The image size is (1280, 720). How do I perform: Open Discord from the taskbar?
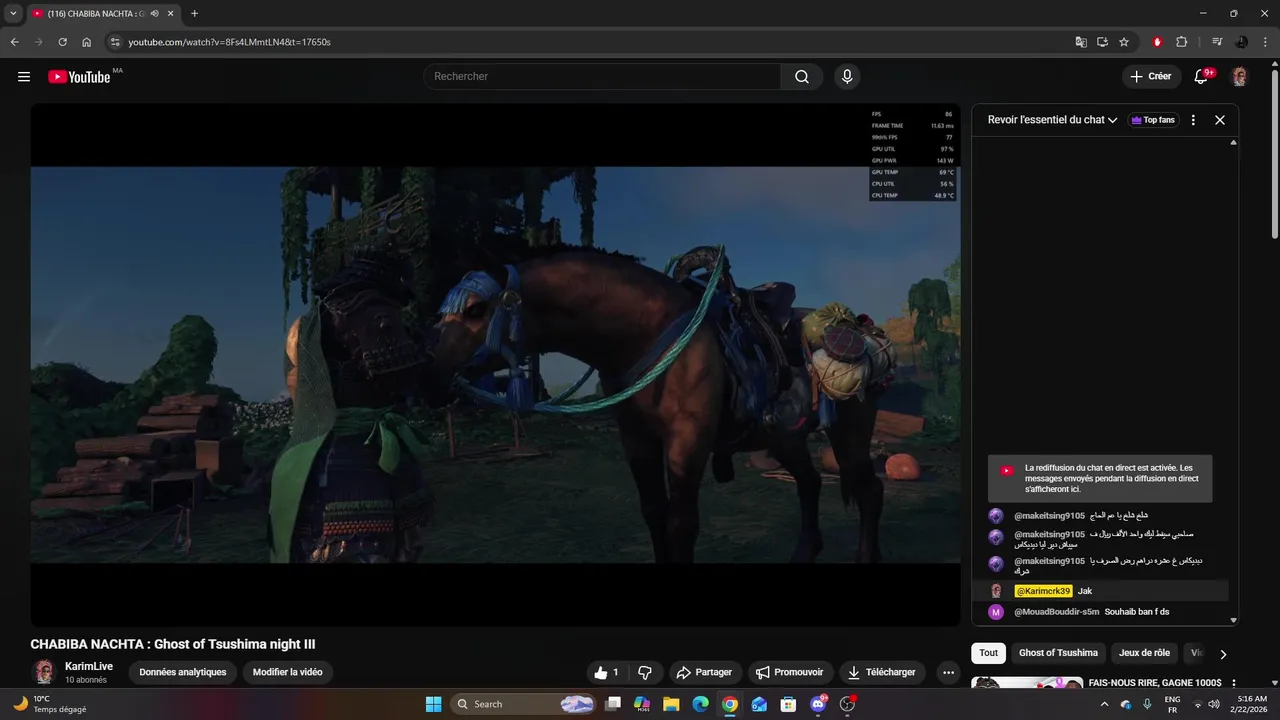coord(818,704)
